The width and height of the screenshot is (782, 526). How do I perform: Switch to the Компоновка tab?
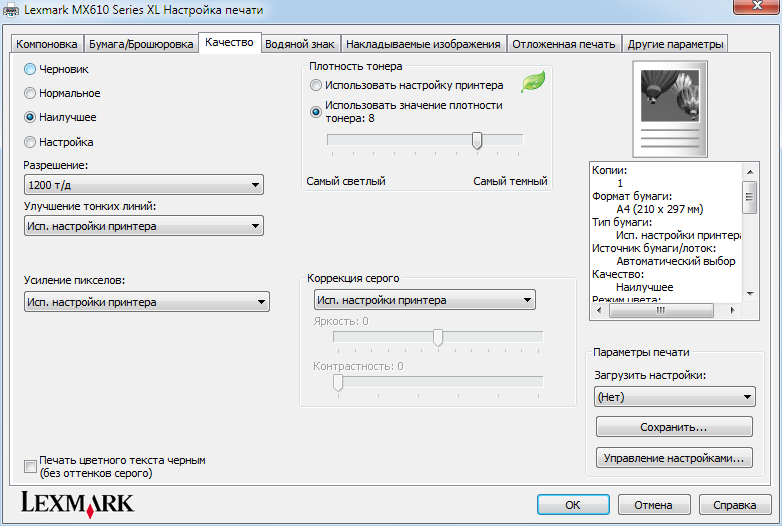click(x=46, y=44)
